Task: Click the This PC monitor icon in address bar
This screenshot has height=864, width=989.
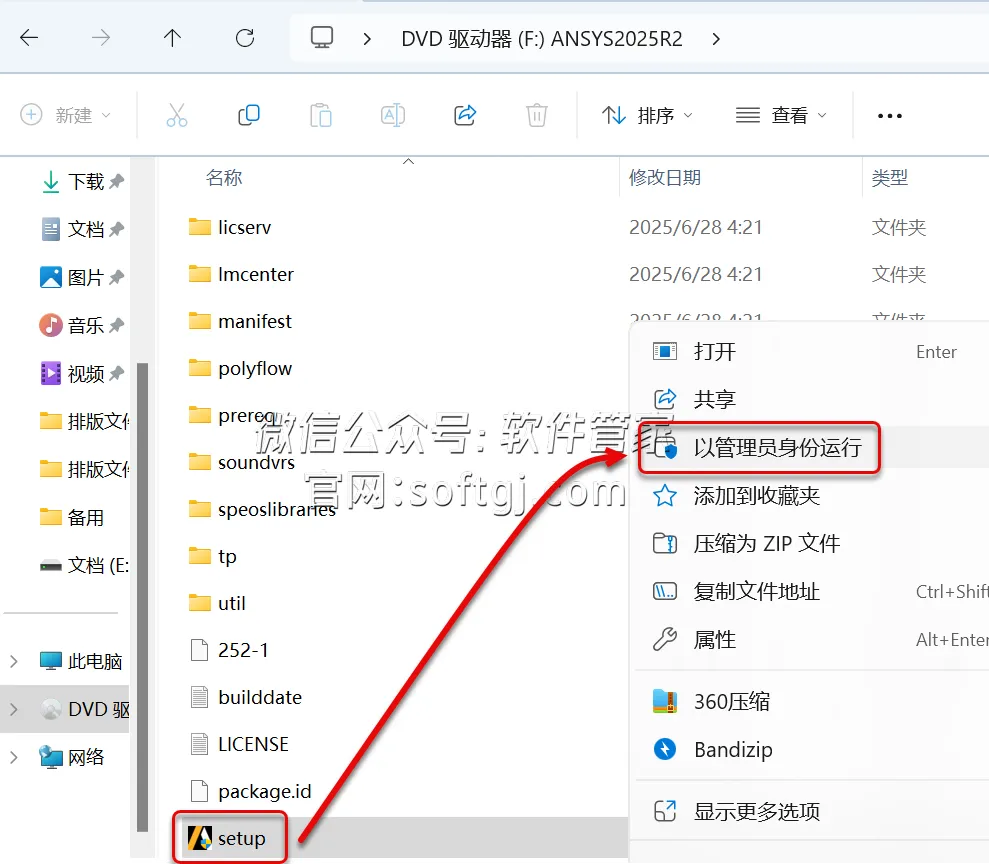Action: point(322,38)
